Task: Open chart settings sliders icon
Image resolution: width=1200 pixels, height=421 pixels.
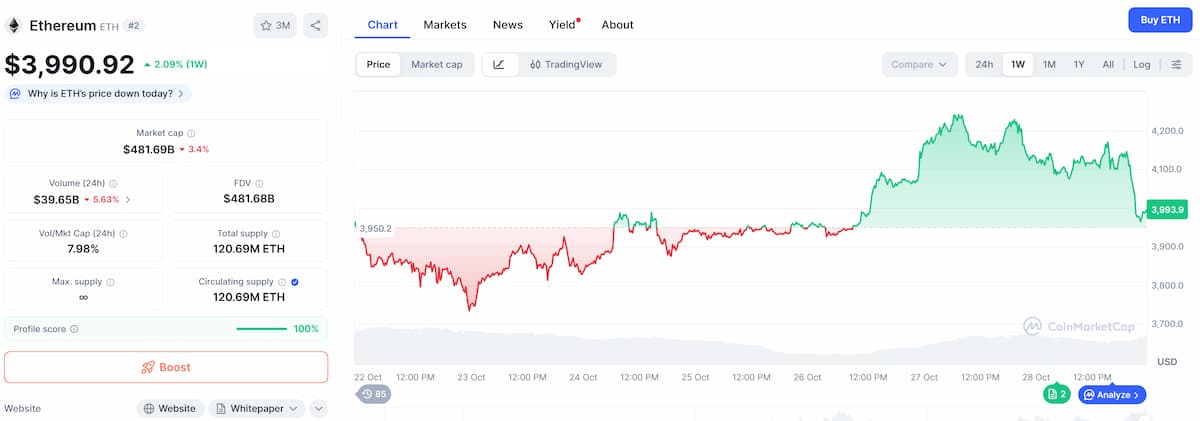Action: click(1176, 65)
